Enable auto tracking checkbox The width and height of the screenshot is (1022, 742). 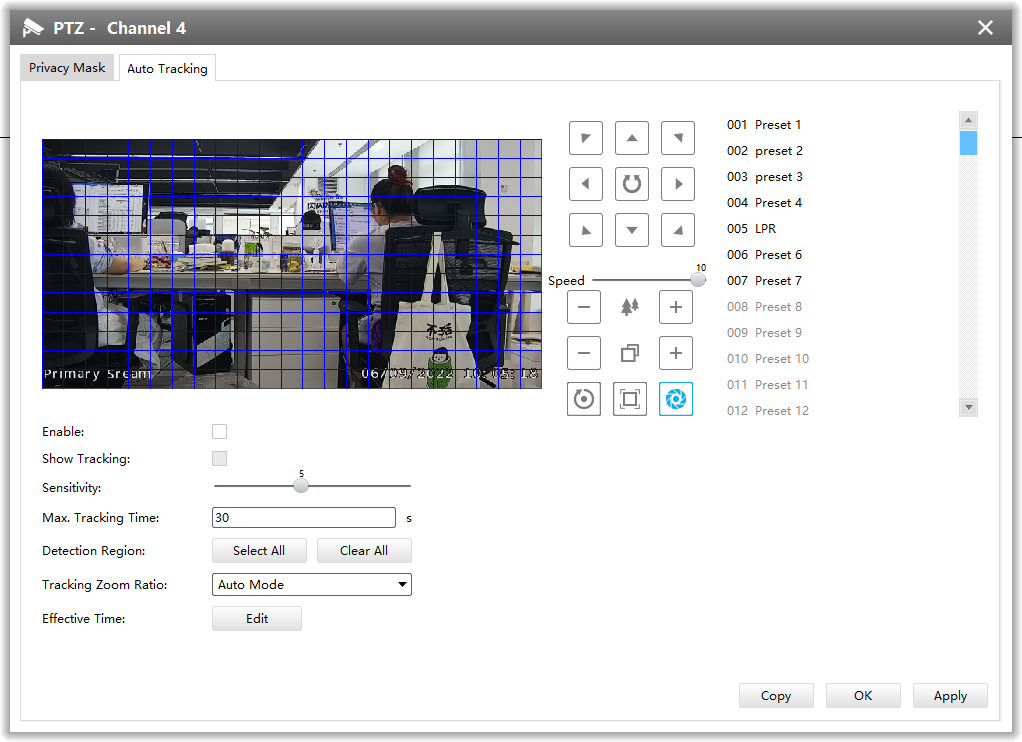point(219,432)
